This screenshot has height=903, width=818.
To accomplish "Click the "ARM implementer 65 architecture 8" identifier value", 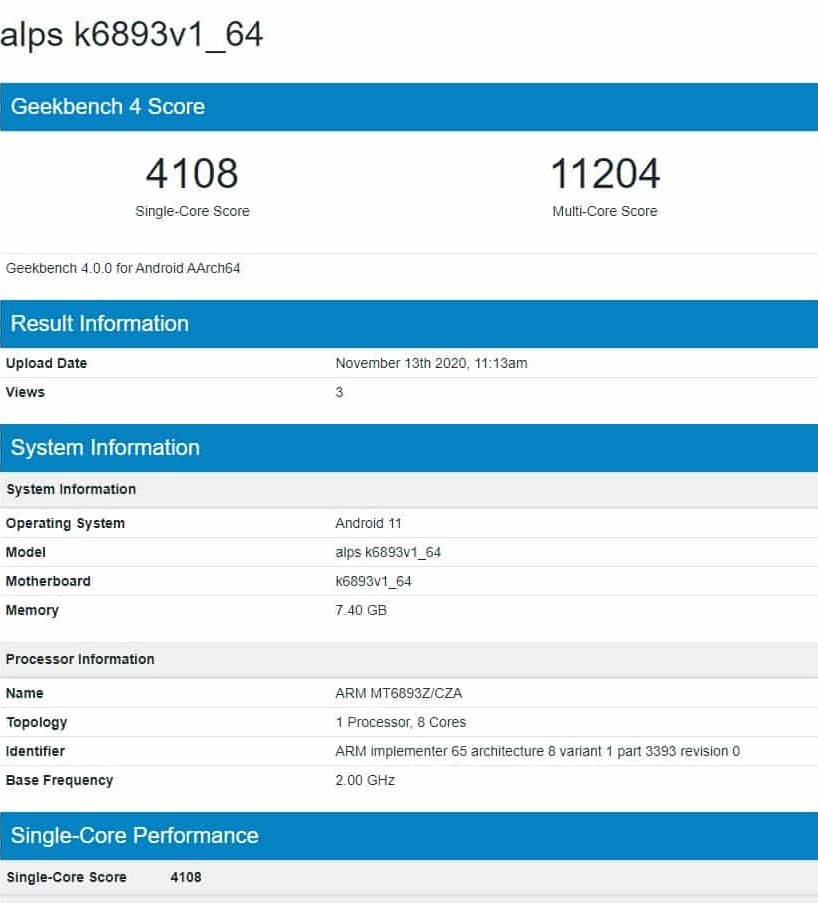I will coord(537,752).
